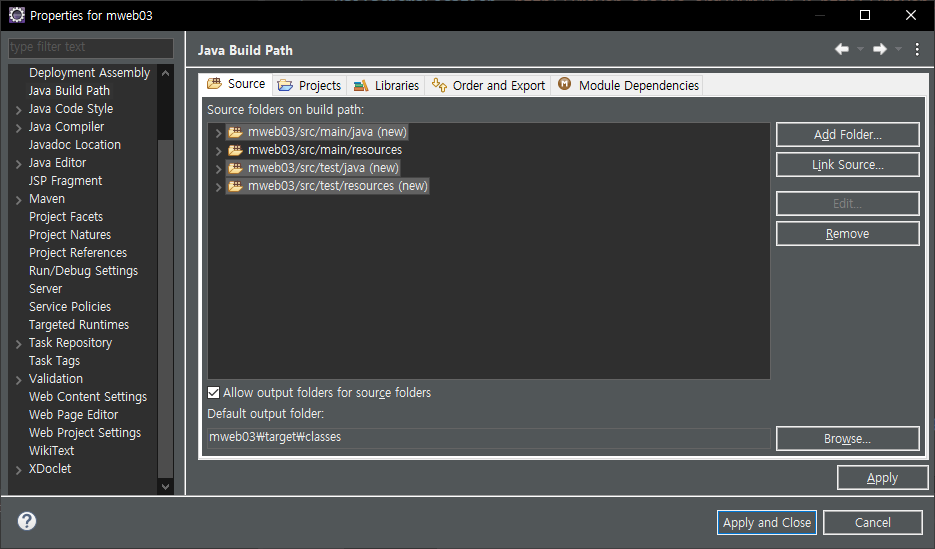This screenshot has height=549, width=935.
Task: Expand Java Editor node
Action: [x=18, y=163]
